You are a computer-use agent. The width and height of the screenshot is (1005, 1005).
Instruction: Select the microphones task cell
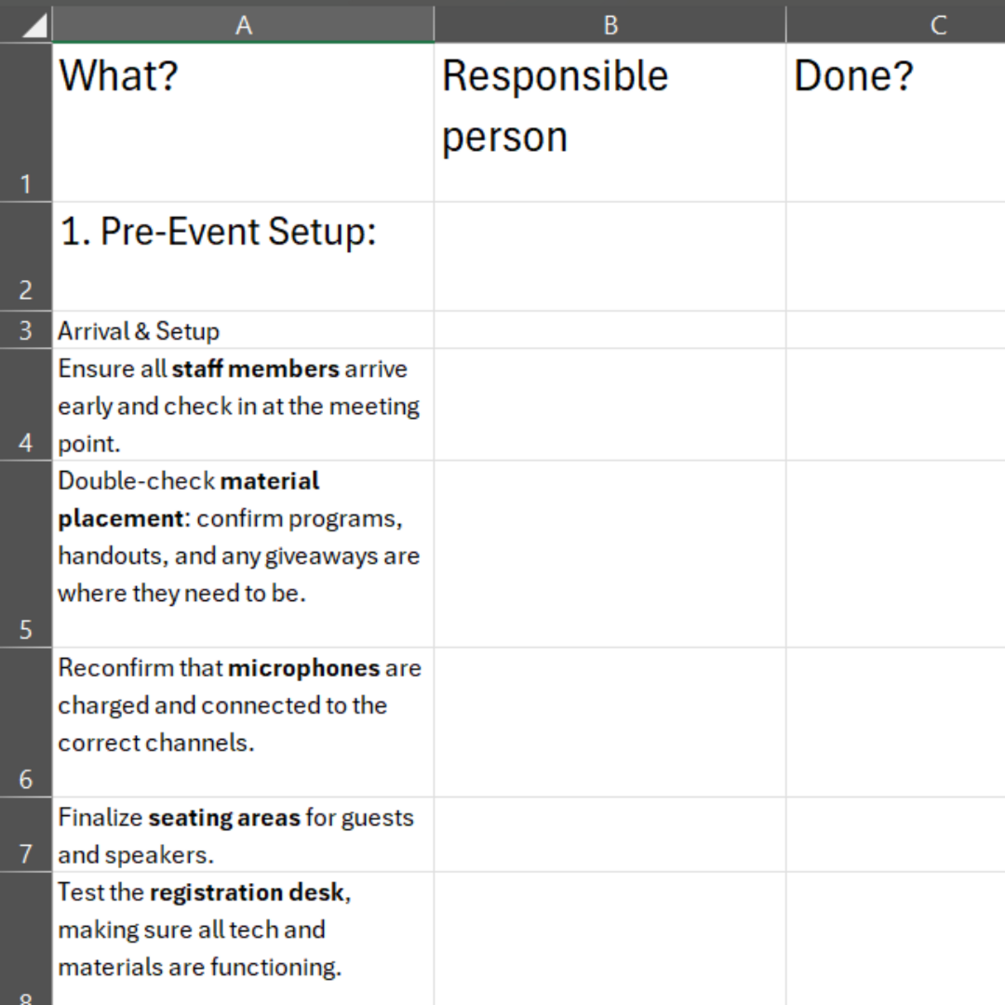pos(243,722)
